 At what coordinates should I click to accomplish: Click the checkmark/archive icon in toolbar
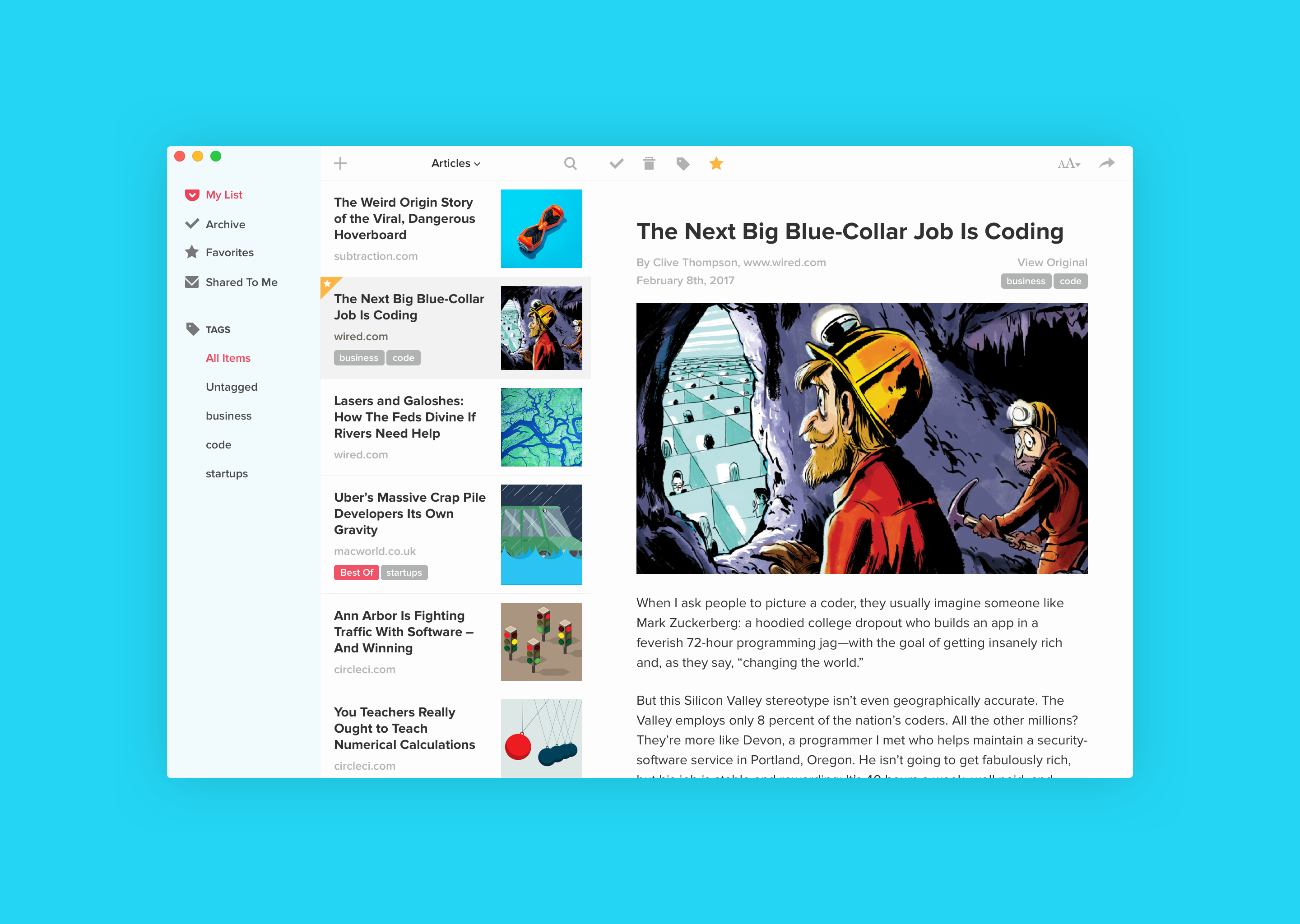click(x=616, y=164)
